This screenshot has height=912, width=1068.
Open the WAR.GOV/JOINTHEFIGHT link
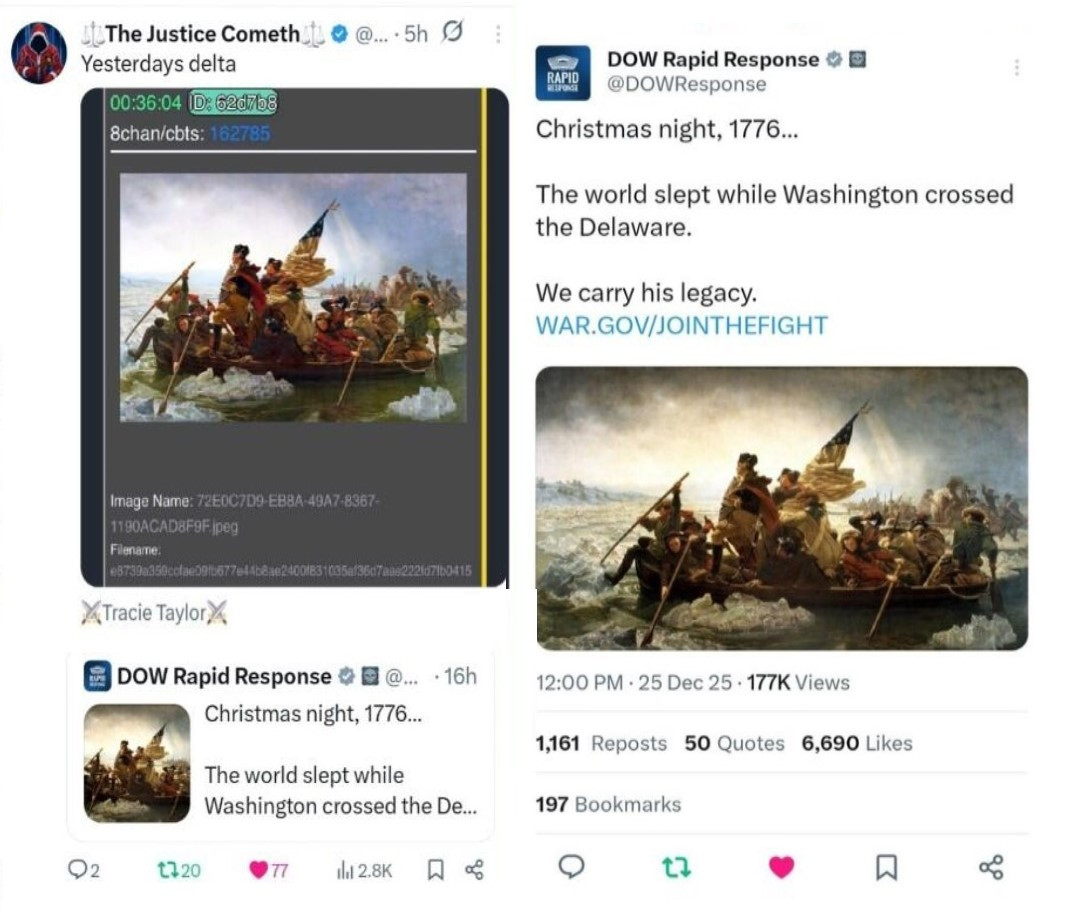point(681,325)
